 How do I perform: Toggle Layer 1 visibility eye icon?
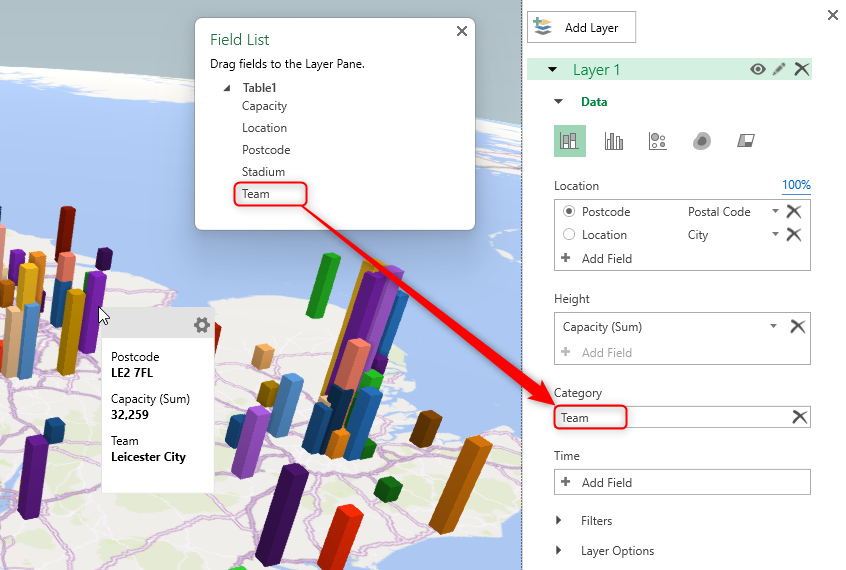coord(758,69)
